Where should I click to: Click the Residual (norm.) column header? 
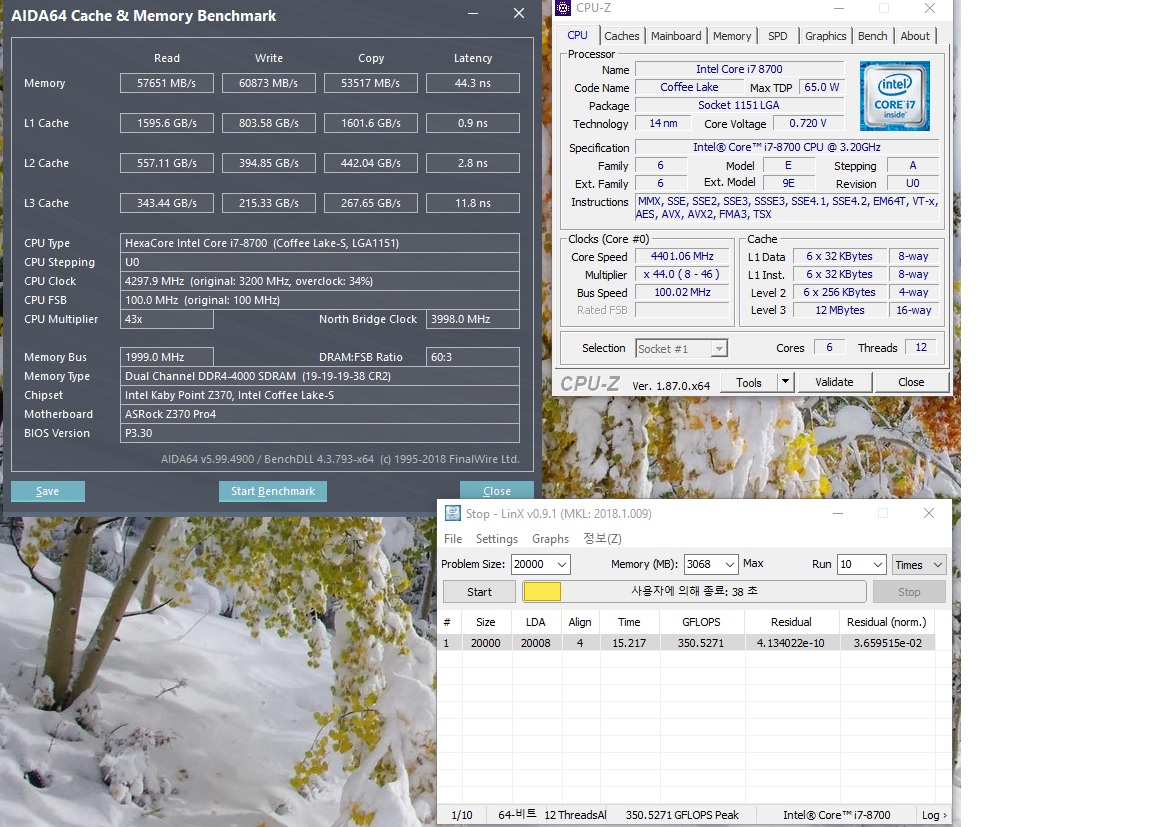coord(887,622)
